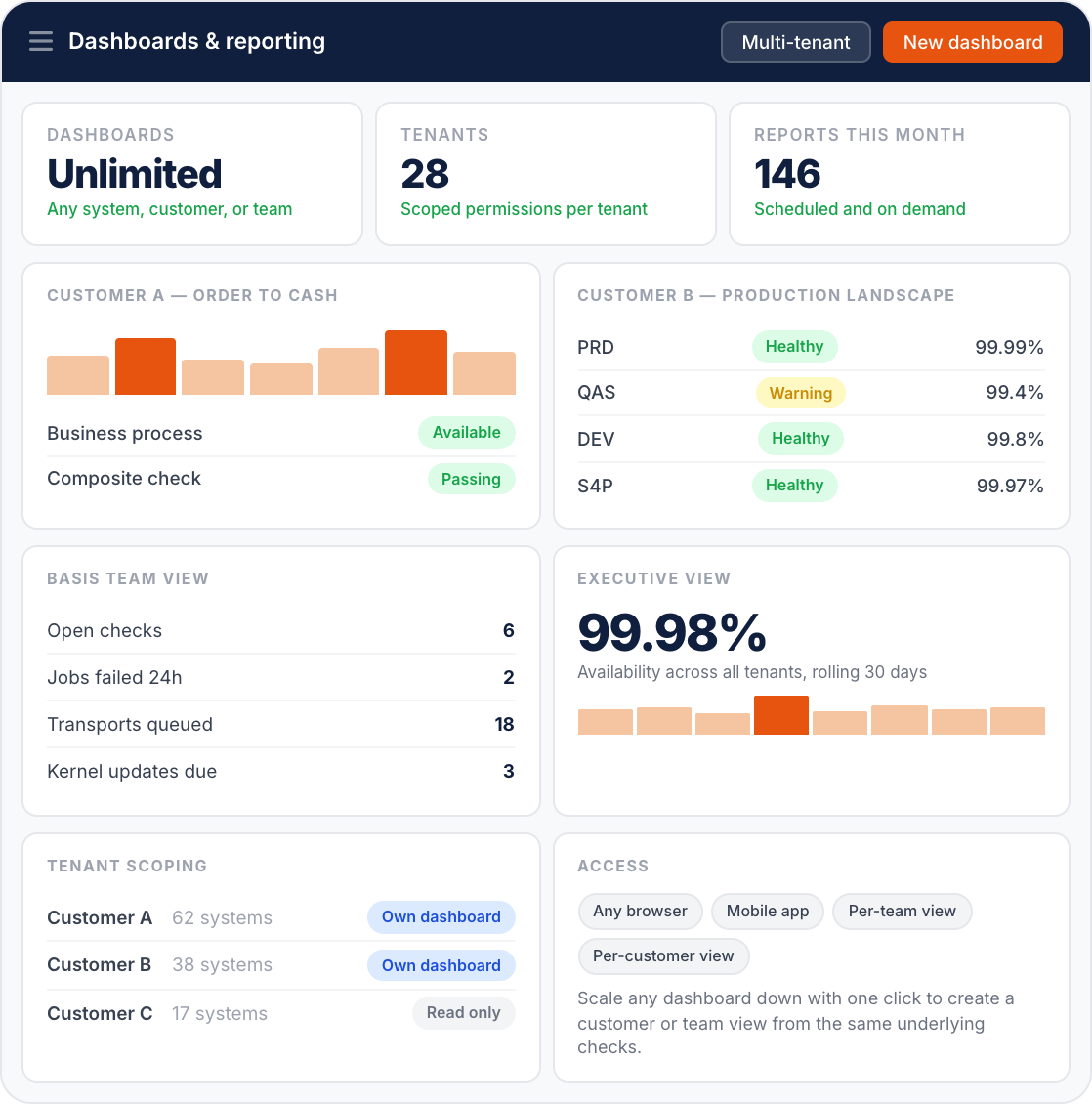This screenshot has height=1104, width=1092.
Task: Select the Per-team view chip
Action: click(902, 912)
